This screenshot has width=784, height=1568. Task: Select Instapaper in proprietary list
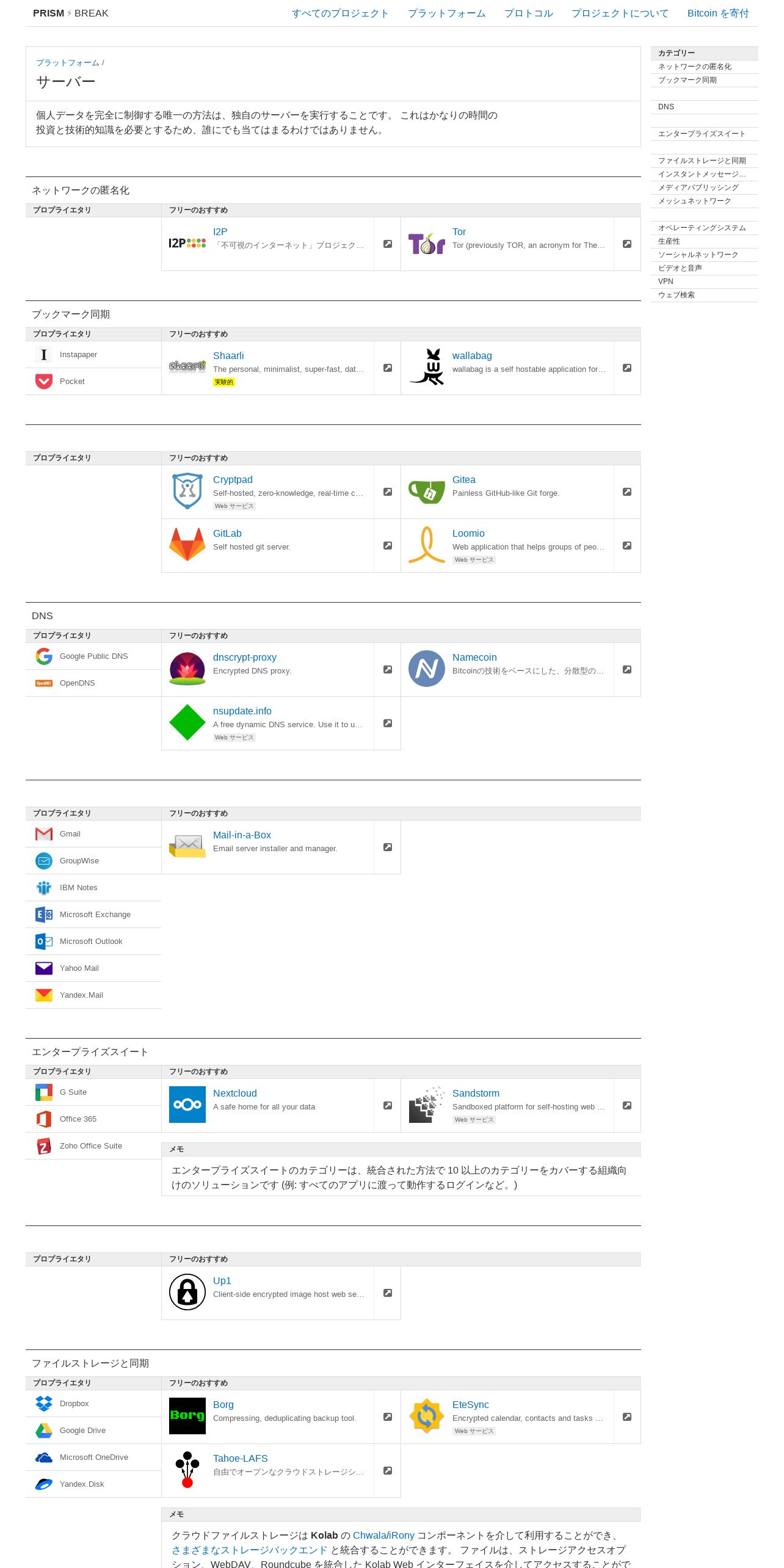93,355
